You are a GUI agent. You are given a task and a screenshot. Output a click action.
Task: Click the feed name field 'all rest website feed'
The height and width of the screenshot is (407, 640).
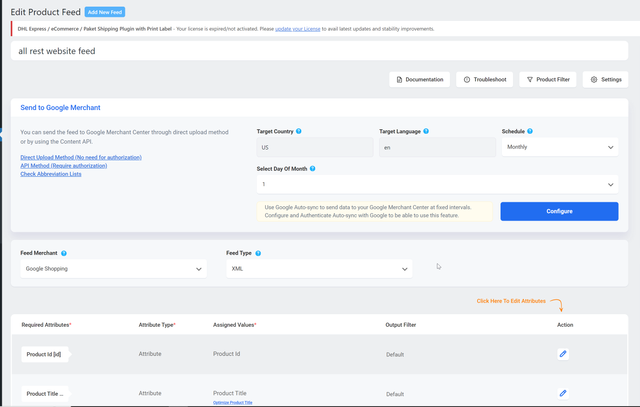point(319,51)
